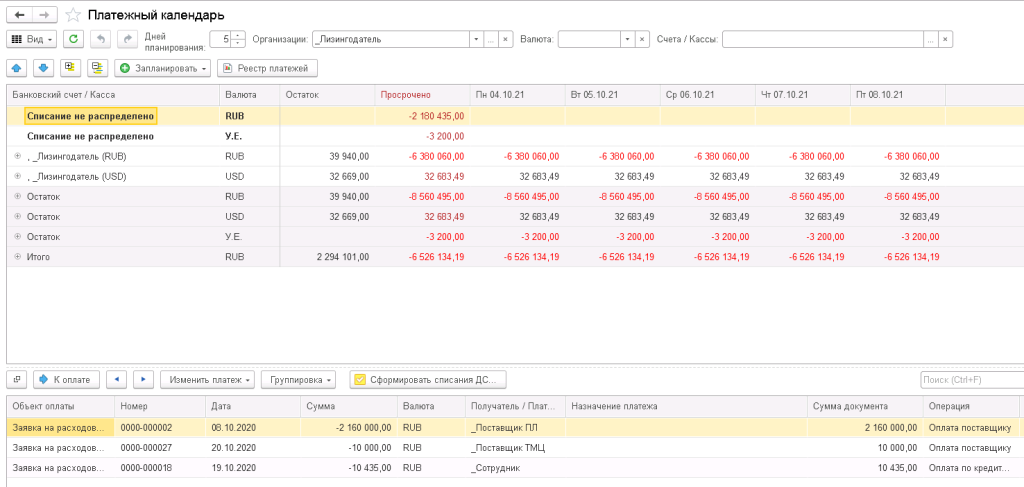The image size is (1024, 487).
Task: Open the Запланировать menu
Action: click(162, 68)
